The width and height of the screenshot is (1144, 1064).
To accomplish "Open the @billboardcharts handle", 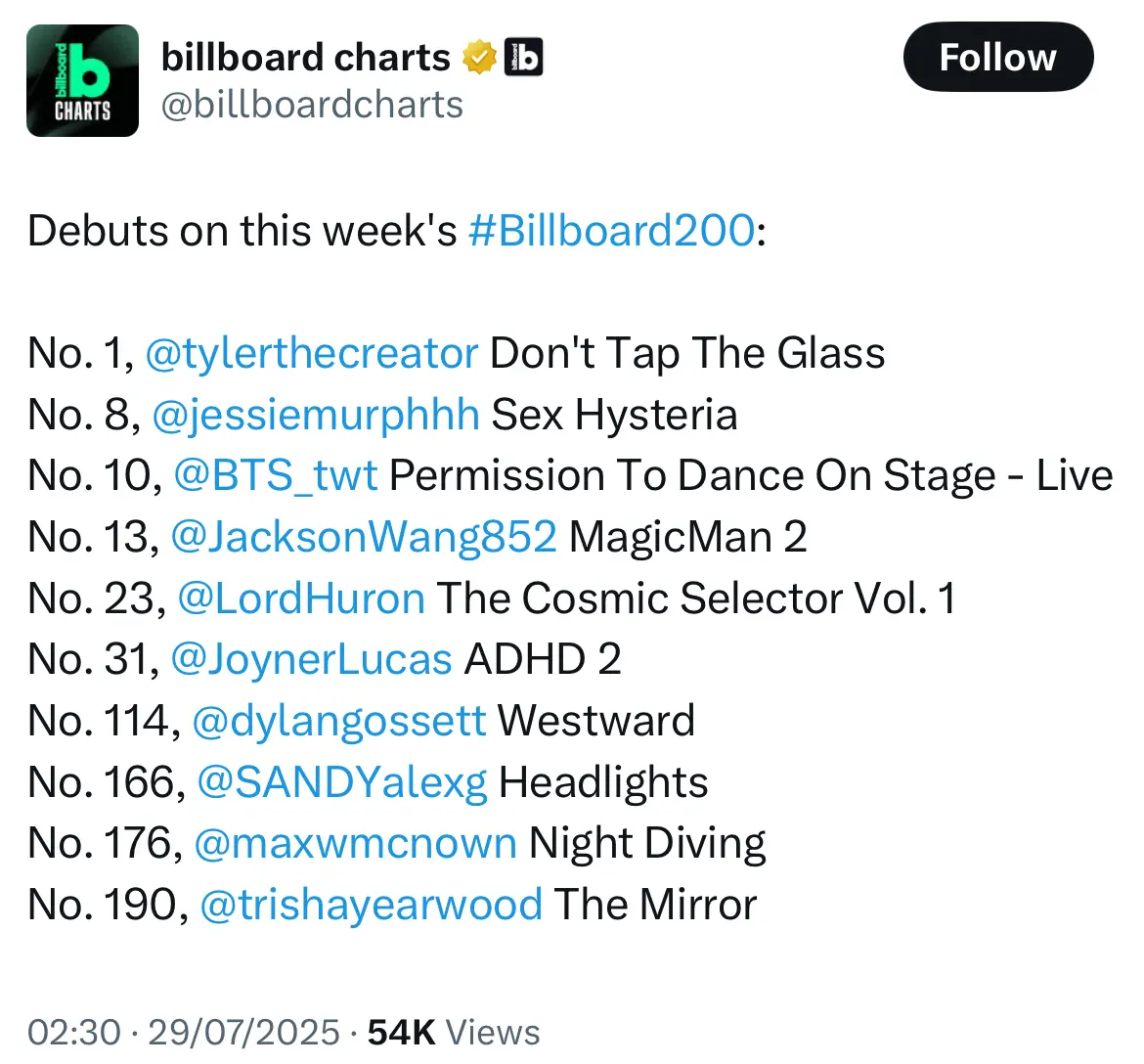I will coord(312,105).
